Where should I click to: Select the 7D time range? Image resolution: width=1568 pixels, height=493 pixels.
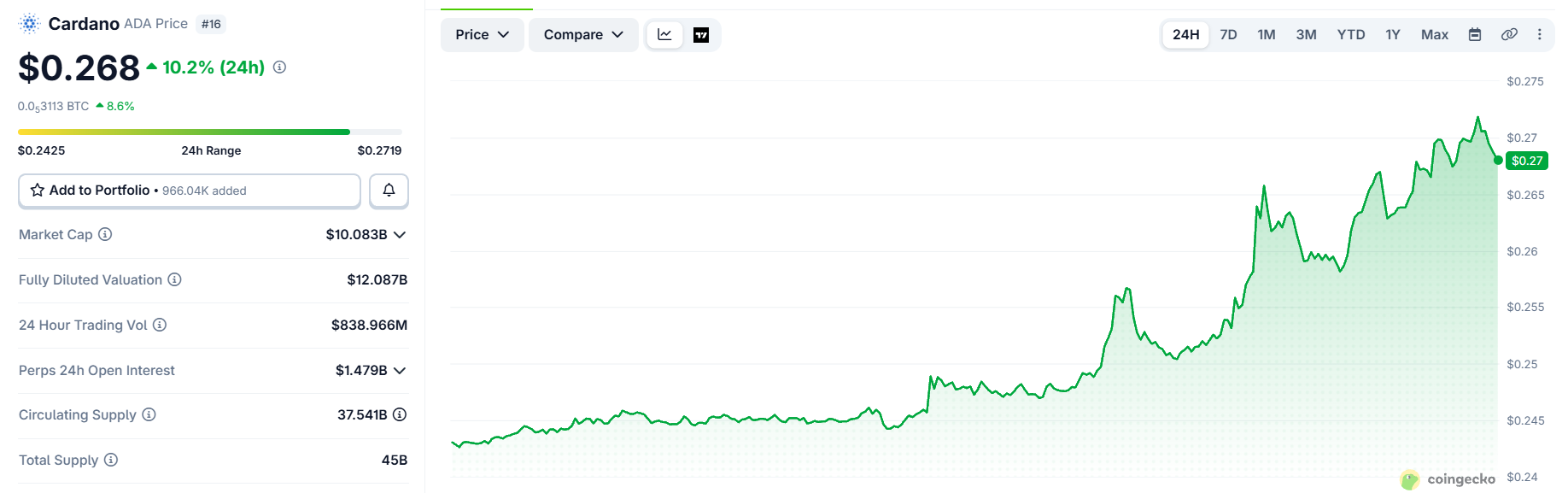pyautogui.click(x=1228, y=35)
